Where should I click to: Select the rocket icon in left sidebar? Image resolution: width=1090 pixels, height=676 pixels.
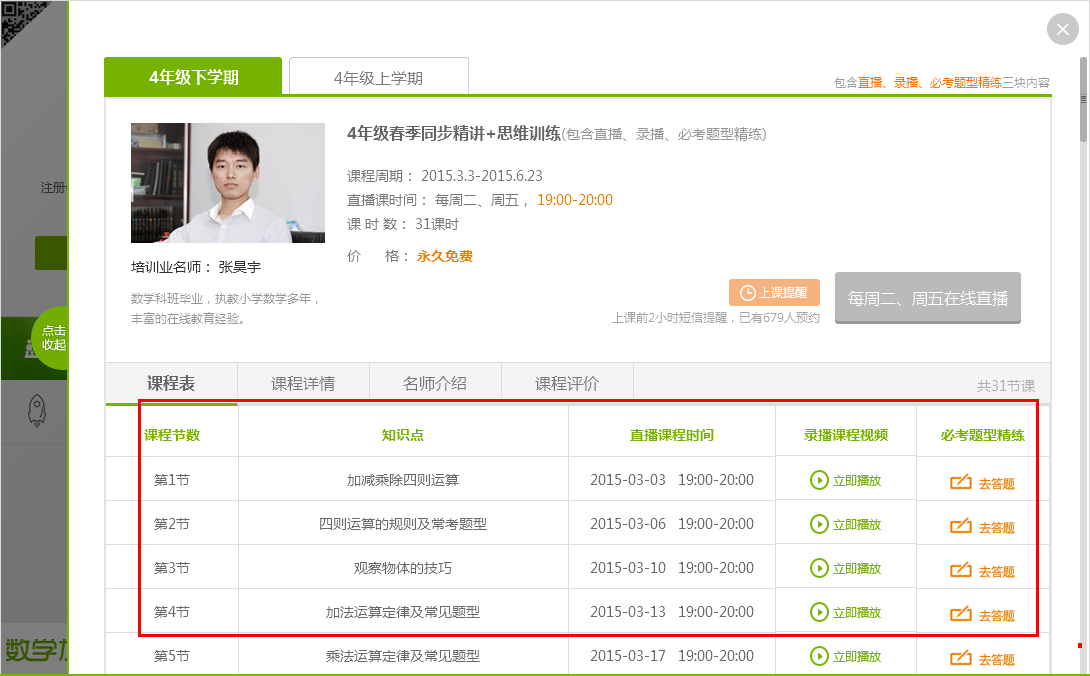coord(36,408)
